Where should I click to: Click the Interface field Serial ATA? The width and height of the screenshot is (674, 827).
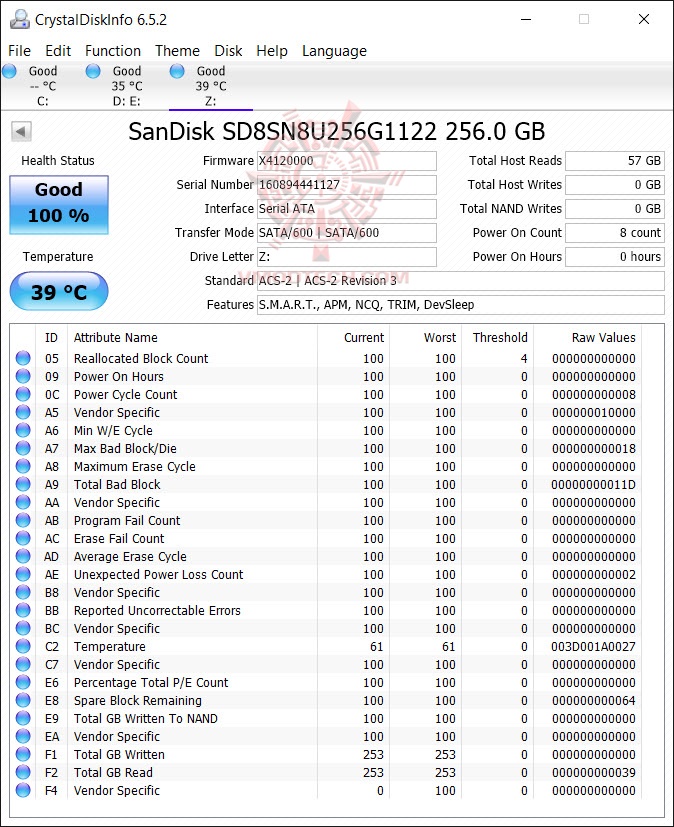pyautogui.click(x=346, y=209)
